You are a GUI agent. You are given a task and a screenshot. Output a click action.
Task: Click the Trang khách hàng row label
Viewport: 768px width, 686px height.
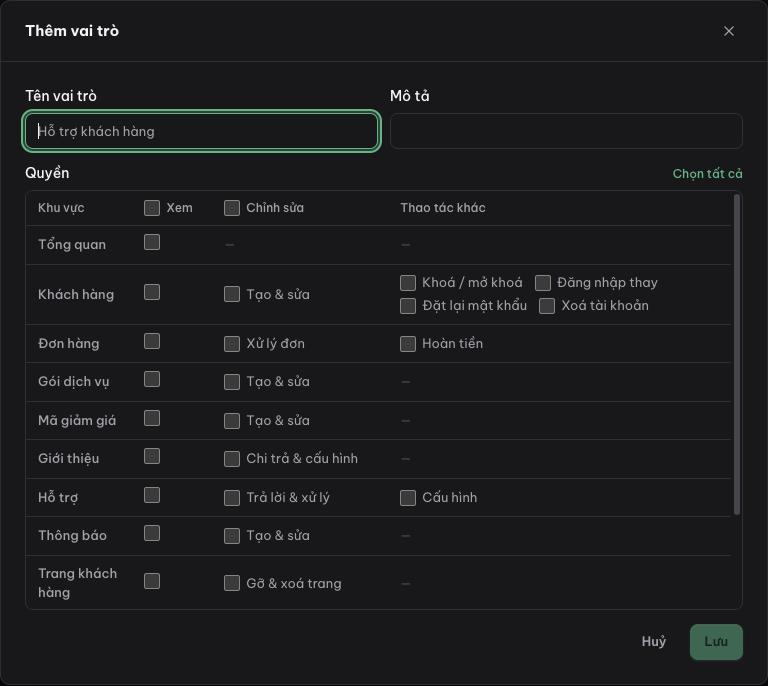[x=77, y=583]
